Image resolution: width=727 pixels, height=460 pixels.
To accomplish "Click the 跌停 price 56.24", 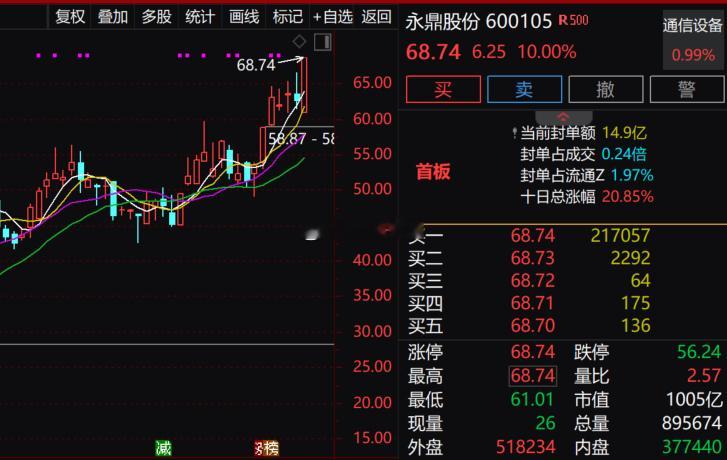I will tap(699, 352).
